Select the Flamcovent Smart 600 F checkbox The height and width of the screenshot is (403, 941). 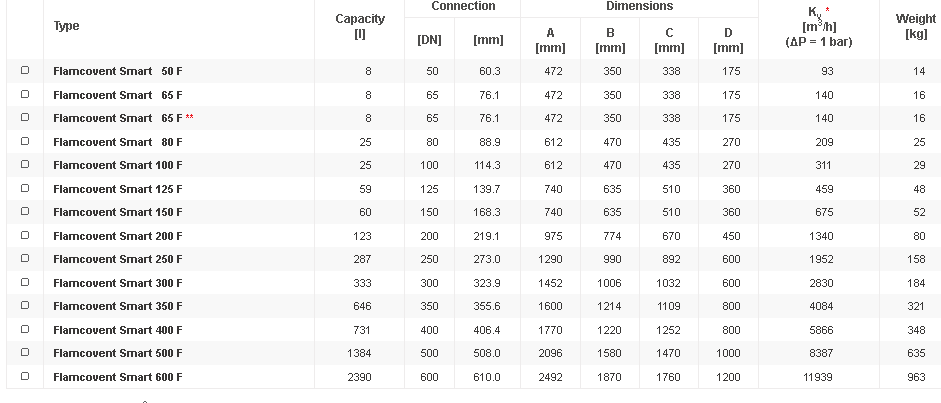click(25, 377)
